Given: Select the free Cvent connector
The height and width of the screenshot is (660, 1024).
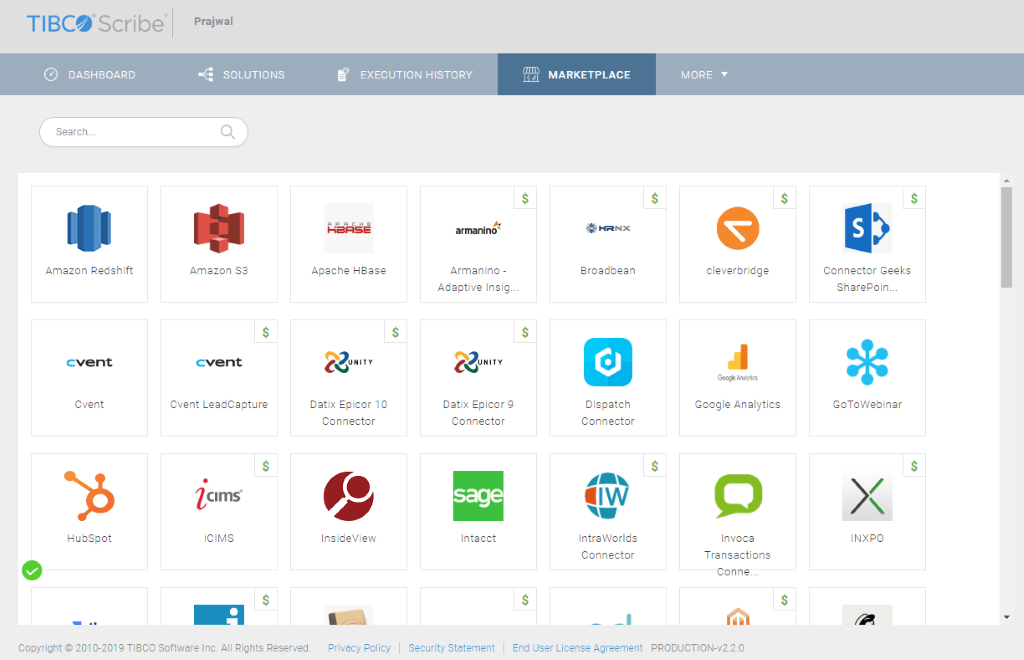Looking at the screenshot, I should 89,378.
